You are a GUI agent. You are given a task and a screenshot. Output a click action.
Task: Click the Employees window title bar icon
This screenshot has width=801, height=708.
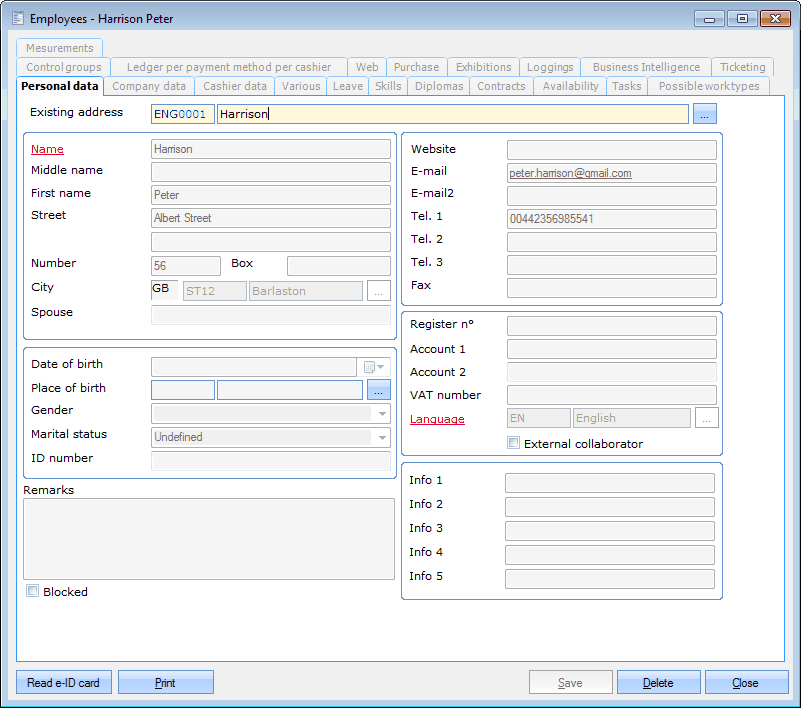pos(16,19)
